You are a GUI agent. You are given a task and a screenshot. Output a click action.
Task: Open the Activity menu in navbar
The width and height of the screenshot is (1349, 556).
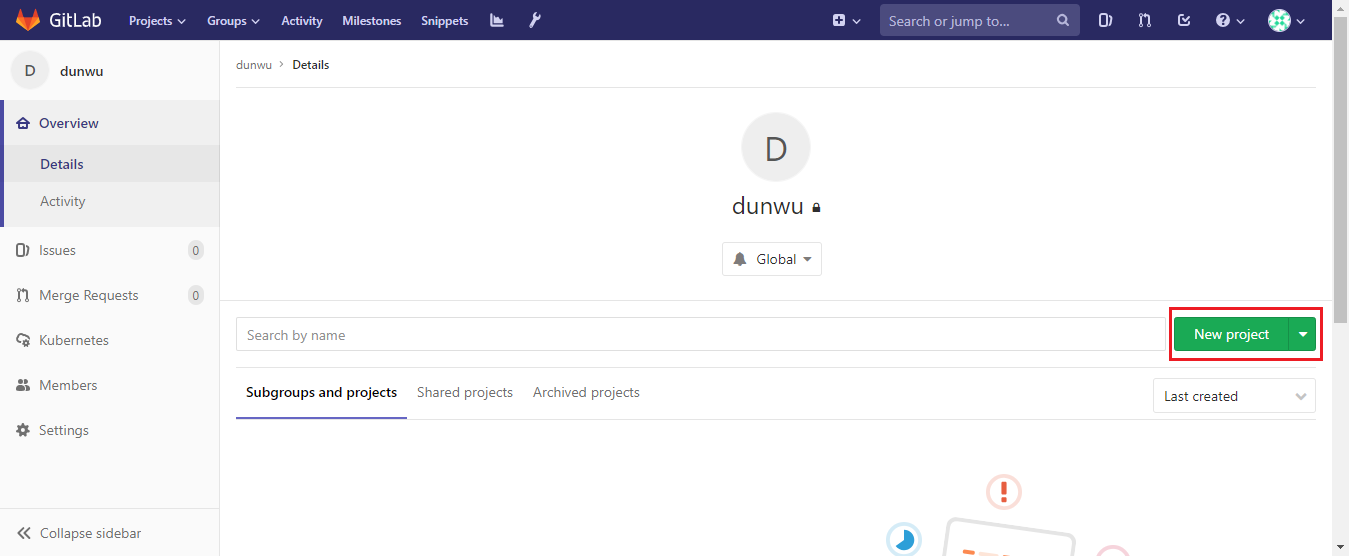(302, 20)
